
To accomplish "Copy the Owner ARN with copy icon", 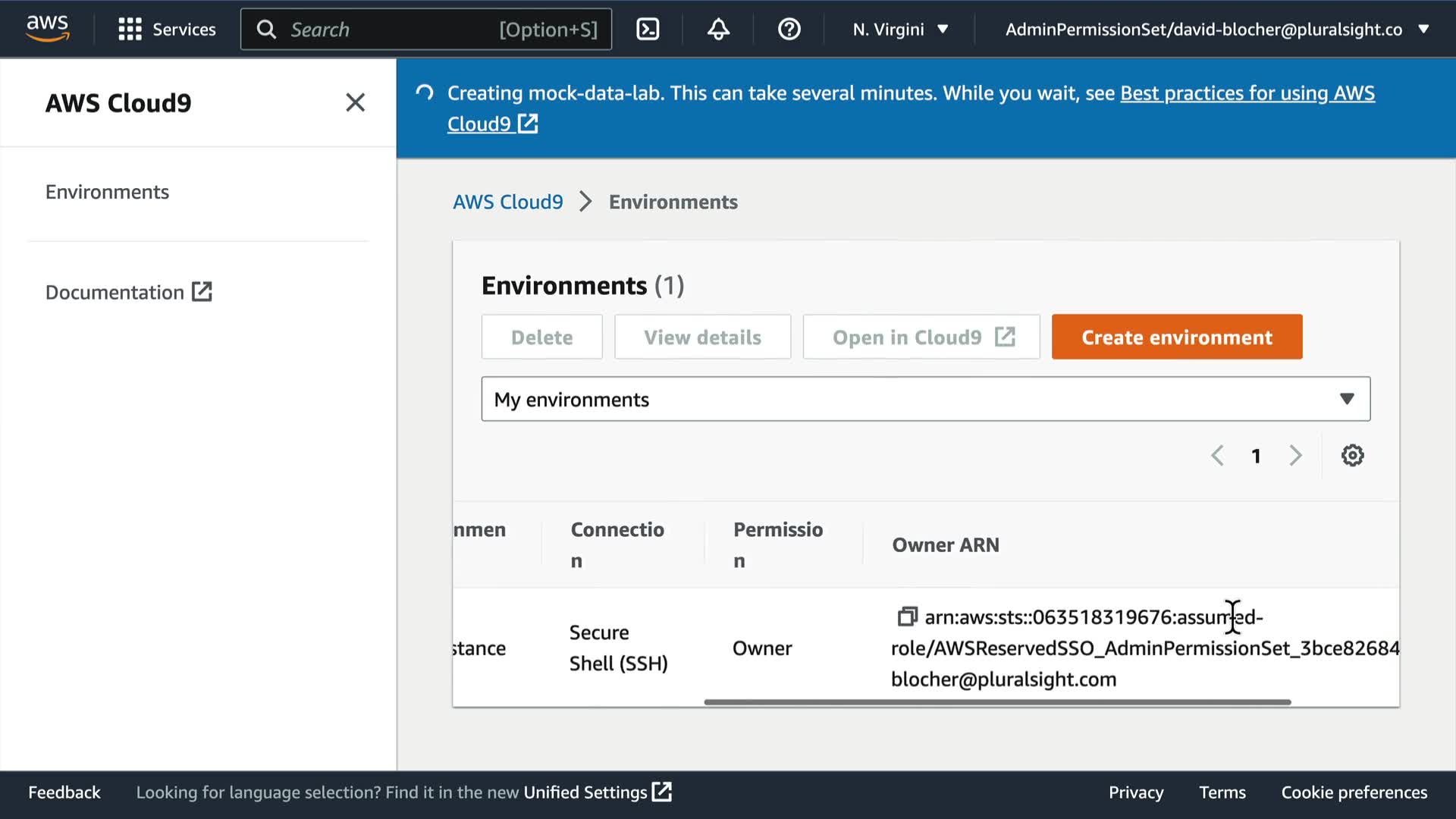I will [x=907, y=617].
